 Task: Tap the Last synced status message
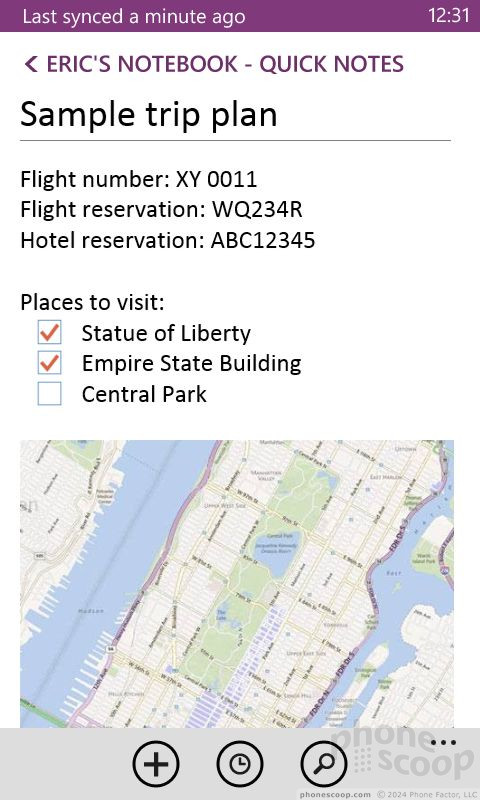(134, 16)
